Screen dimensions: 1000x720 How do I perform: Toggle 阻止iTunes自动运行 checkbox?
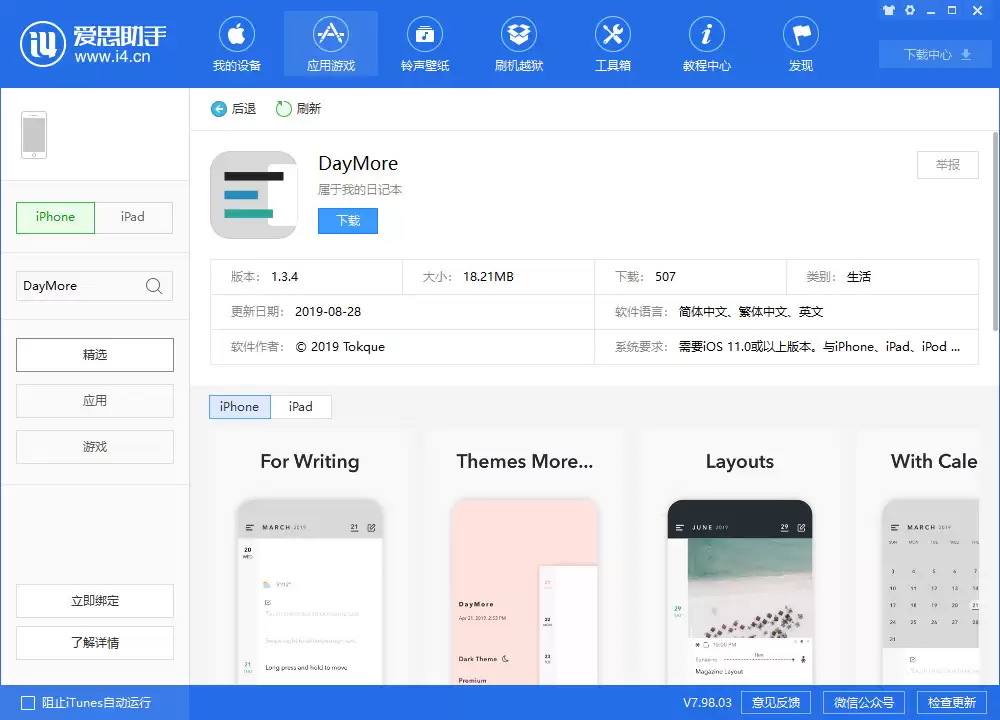28,703
